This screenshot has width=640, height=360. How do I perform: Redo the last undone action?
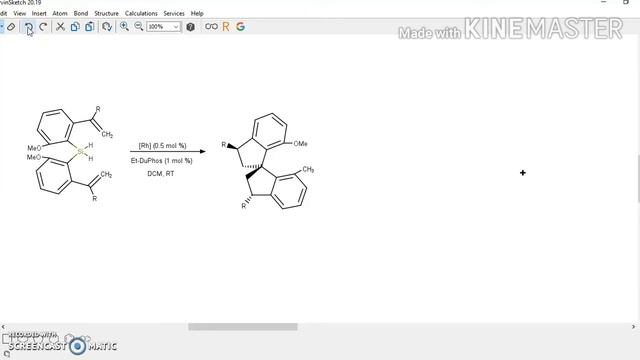(x=43, y=27)
